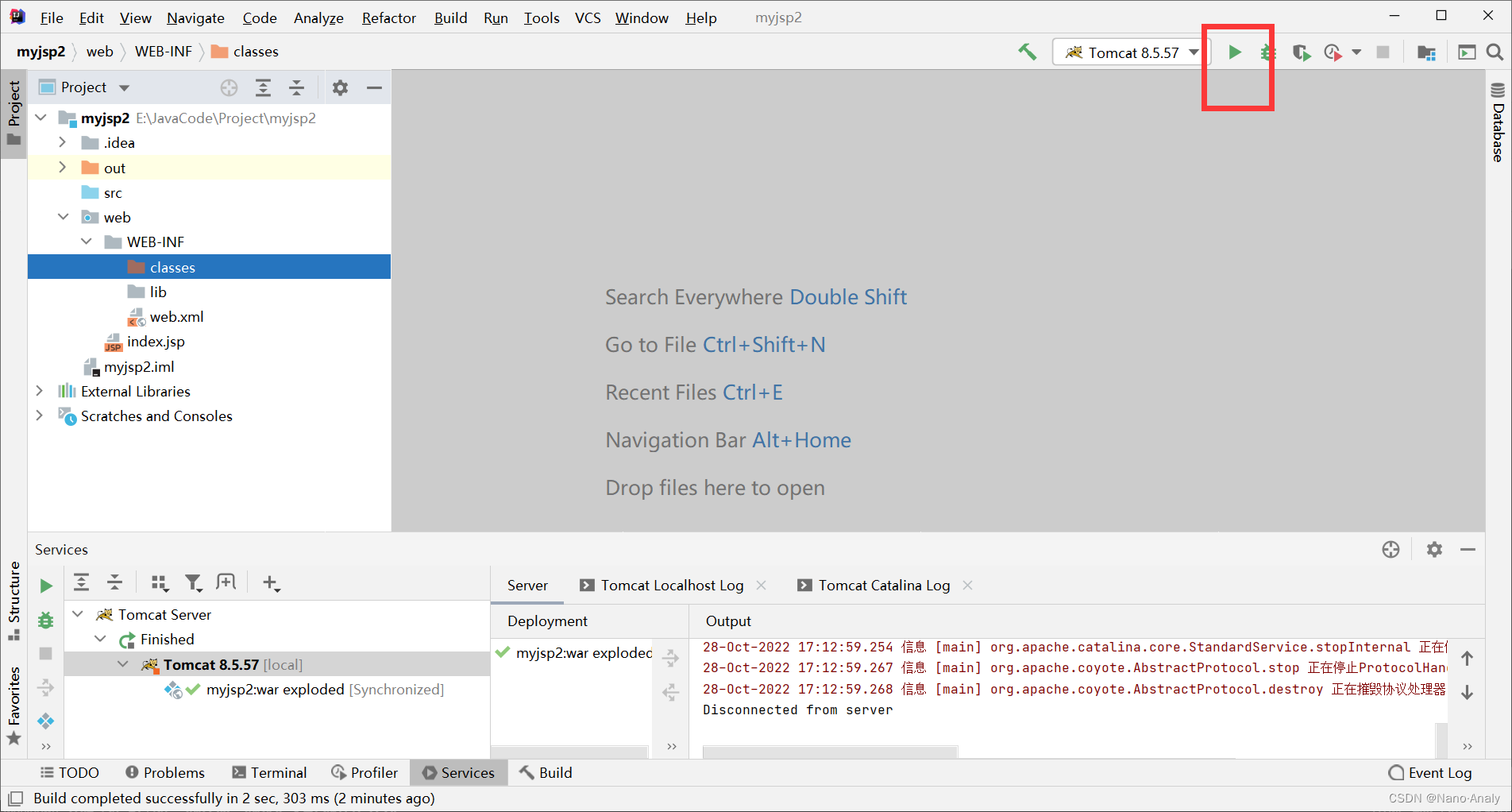Click the Stop square button in toolbar

point(1383,52)
